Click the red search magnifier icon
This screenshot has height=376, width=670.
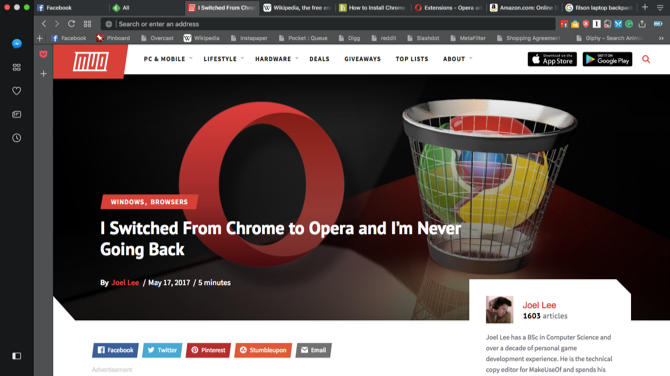646,59
